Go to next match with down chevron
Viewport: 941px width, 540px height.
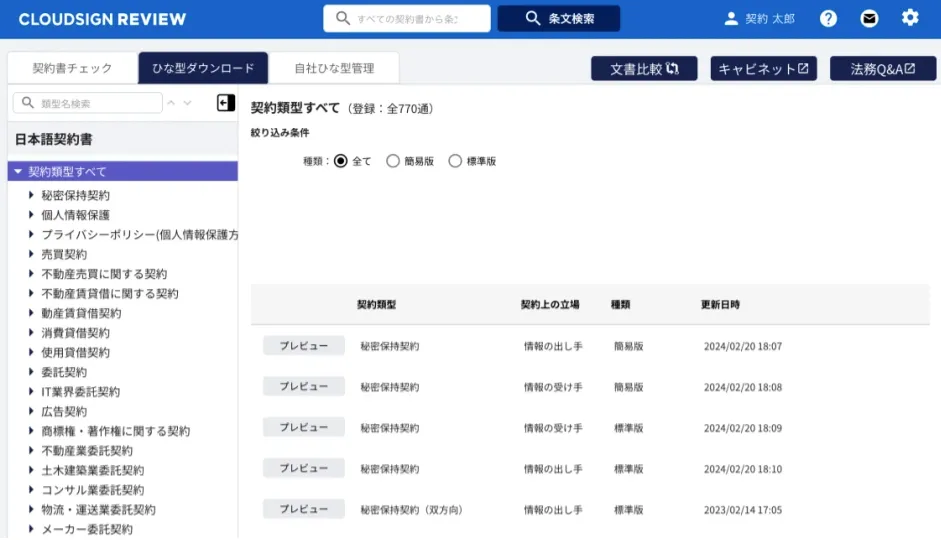pos(187,103)
